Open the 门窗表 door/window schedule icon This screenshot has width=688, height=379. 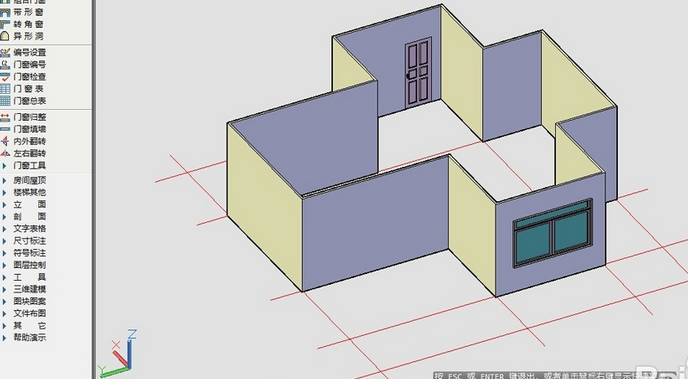tap(5, 89)
